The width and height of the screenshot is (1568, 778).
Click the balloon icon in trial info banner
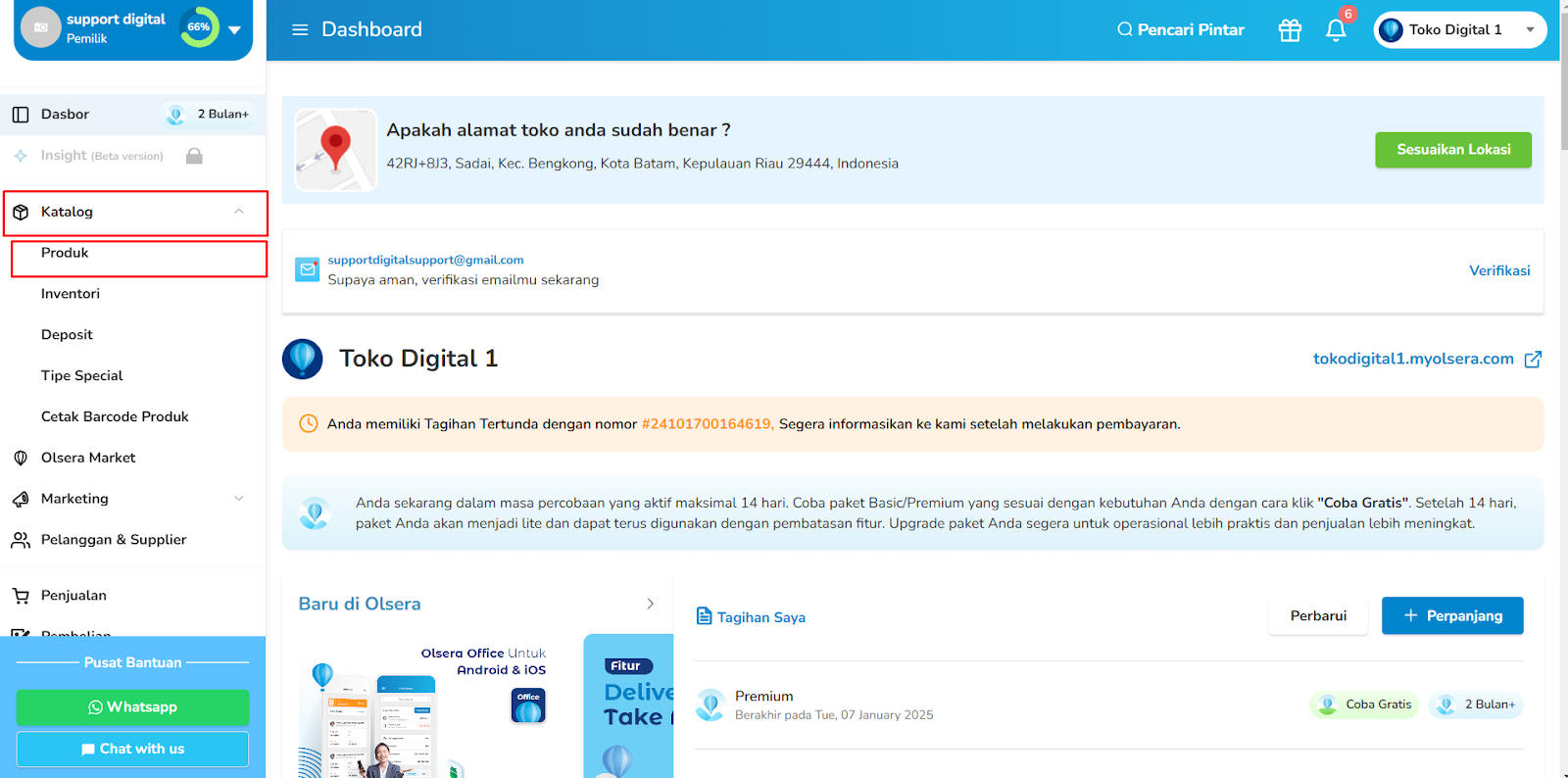315,513
